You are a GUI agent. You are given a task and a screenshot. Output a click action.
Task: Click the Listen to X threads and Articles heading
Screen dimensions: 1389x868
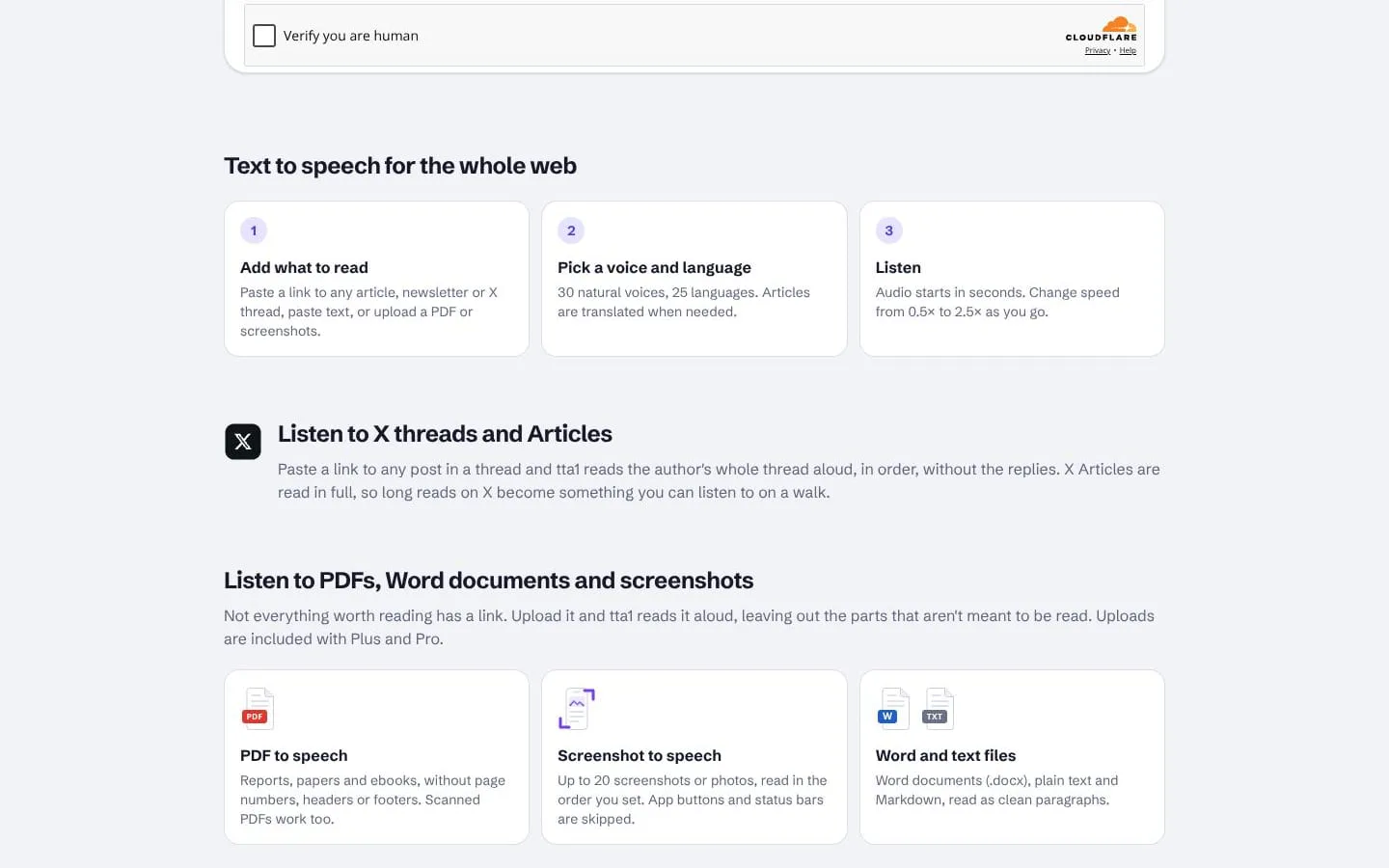point(445,434)
